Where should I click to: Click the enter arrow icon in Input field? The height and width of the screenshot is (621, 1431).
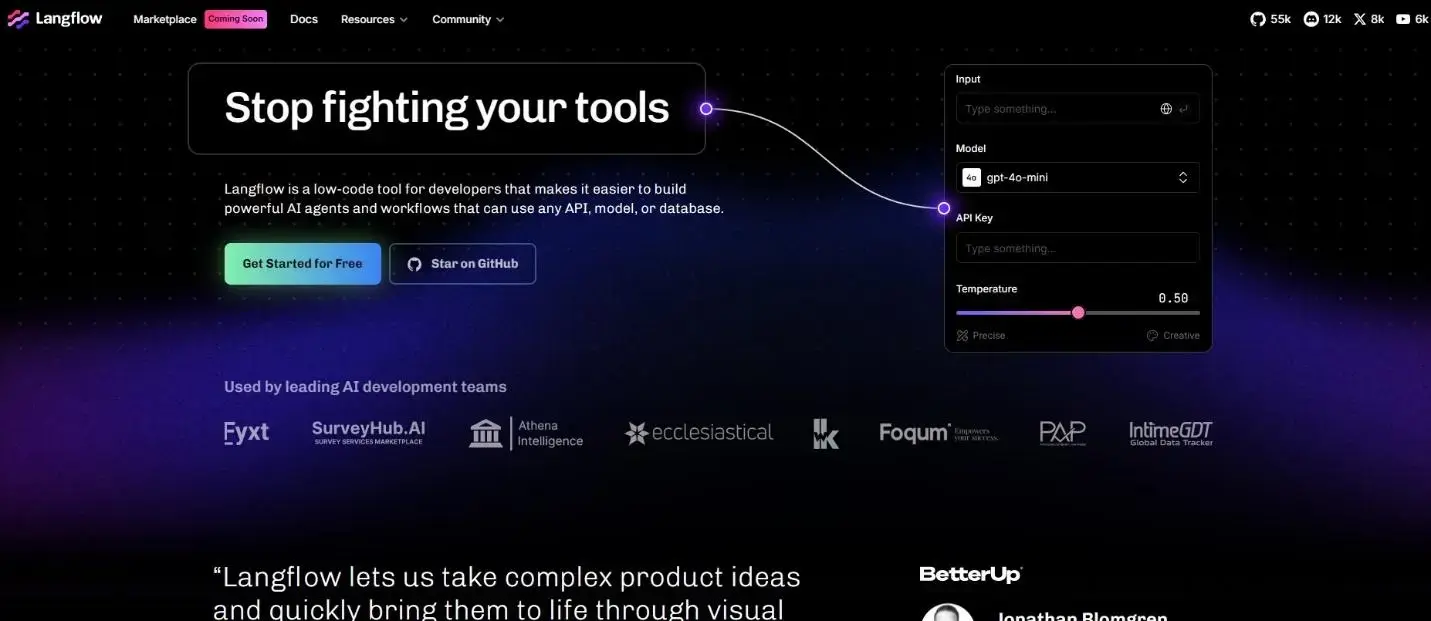tap(1183, 109)
